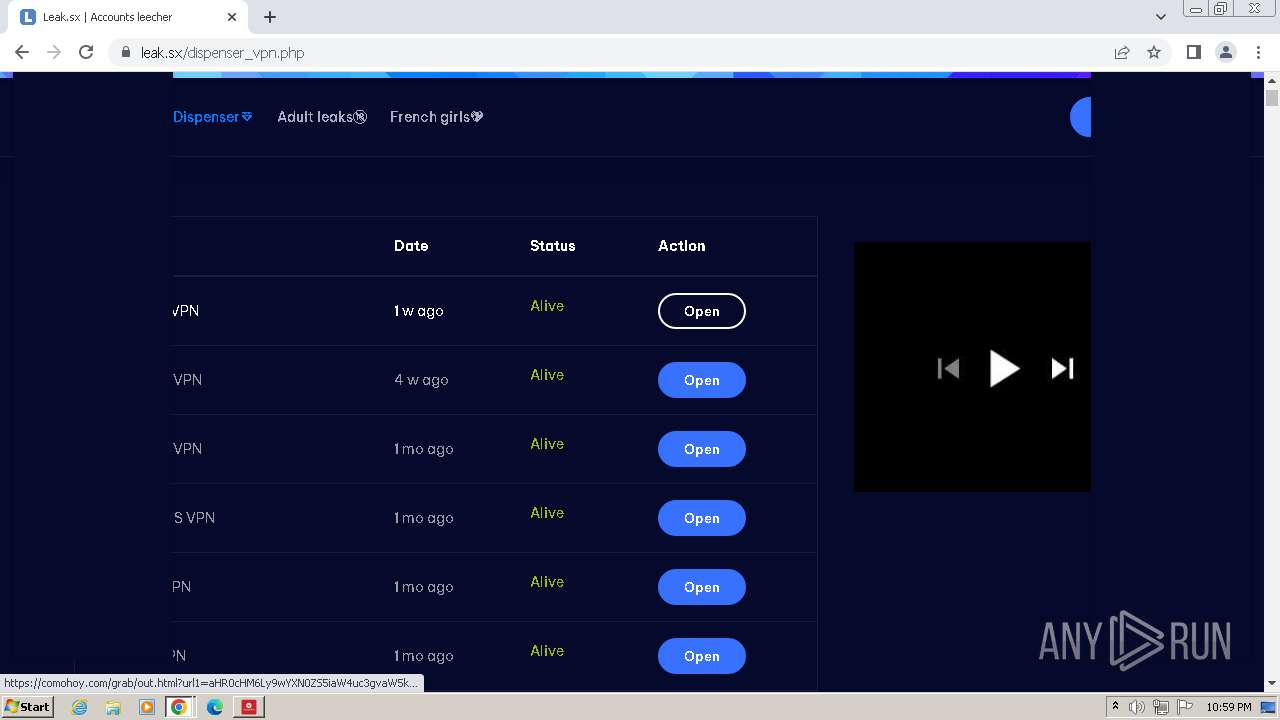This screenshot has width=1280, height=720.
Task: Select the Leak.sx Accounts leecher tab
Action: point(128,17)
